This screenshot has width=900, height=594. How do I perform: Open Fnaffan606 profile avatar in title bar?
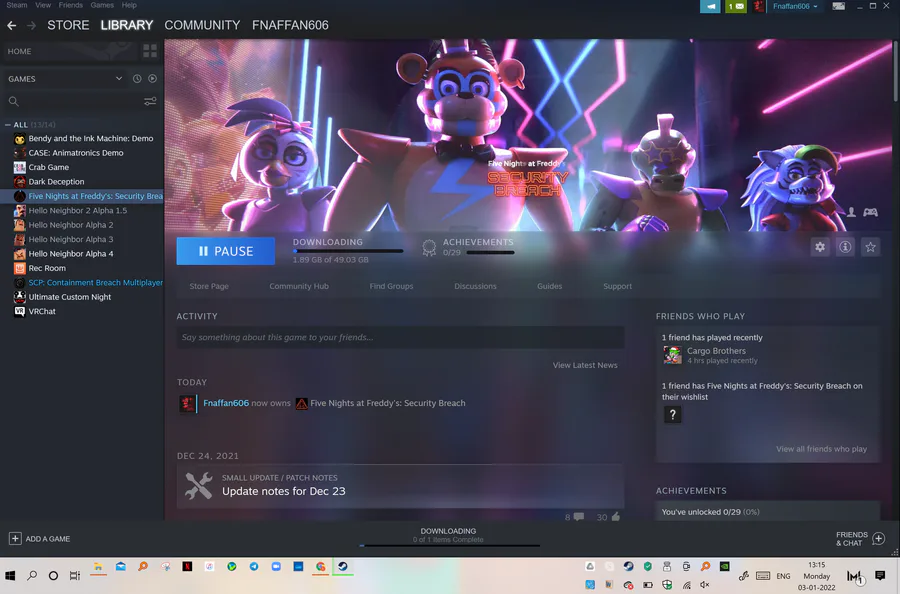tap(759, 6)
